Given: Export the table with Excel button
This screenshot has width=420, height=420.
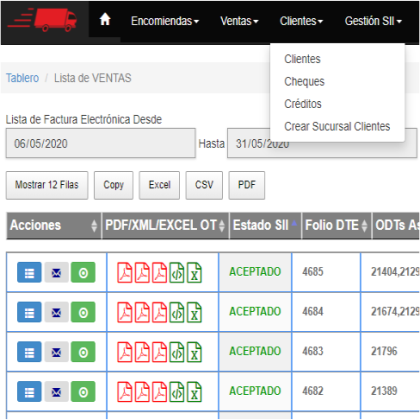Looking at the screenshot, I should (x=159, y=185).
